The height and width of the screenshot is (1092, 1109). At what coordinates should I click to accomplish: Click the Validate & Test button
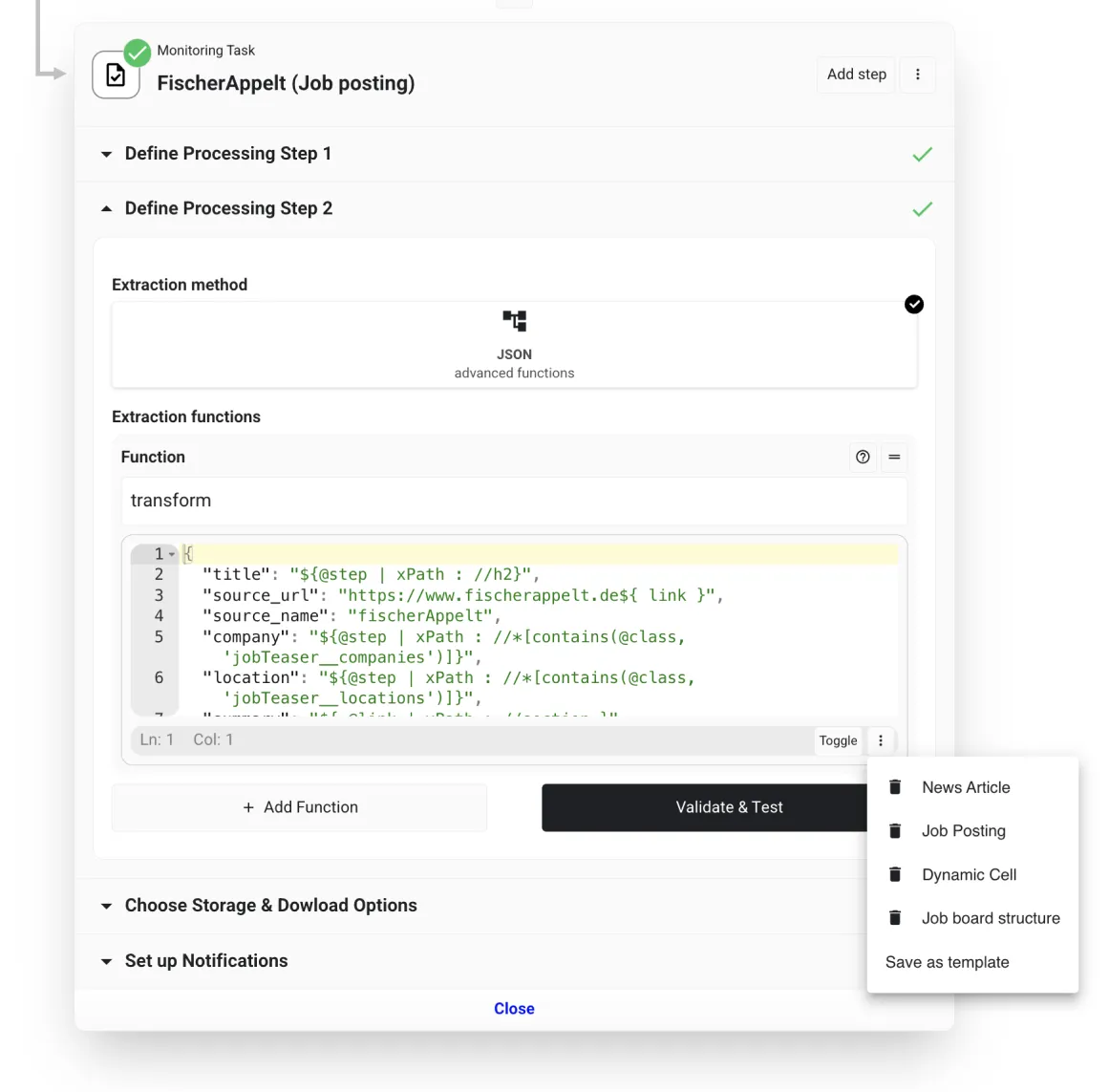coord(729,807)
